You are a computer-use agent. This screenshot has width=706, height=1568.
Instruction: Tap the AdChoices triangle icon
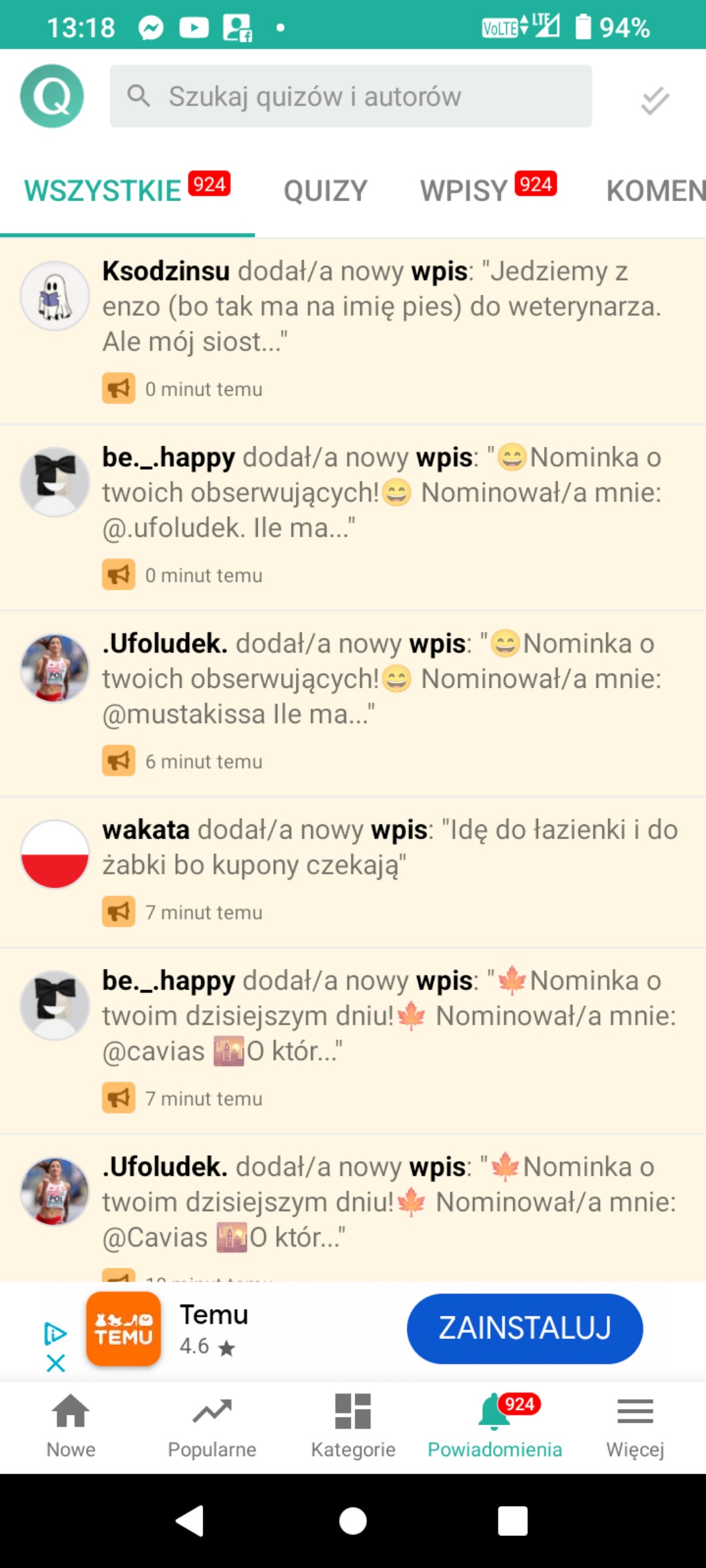(x=55, y=1334)
